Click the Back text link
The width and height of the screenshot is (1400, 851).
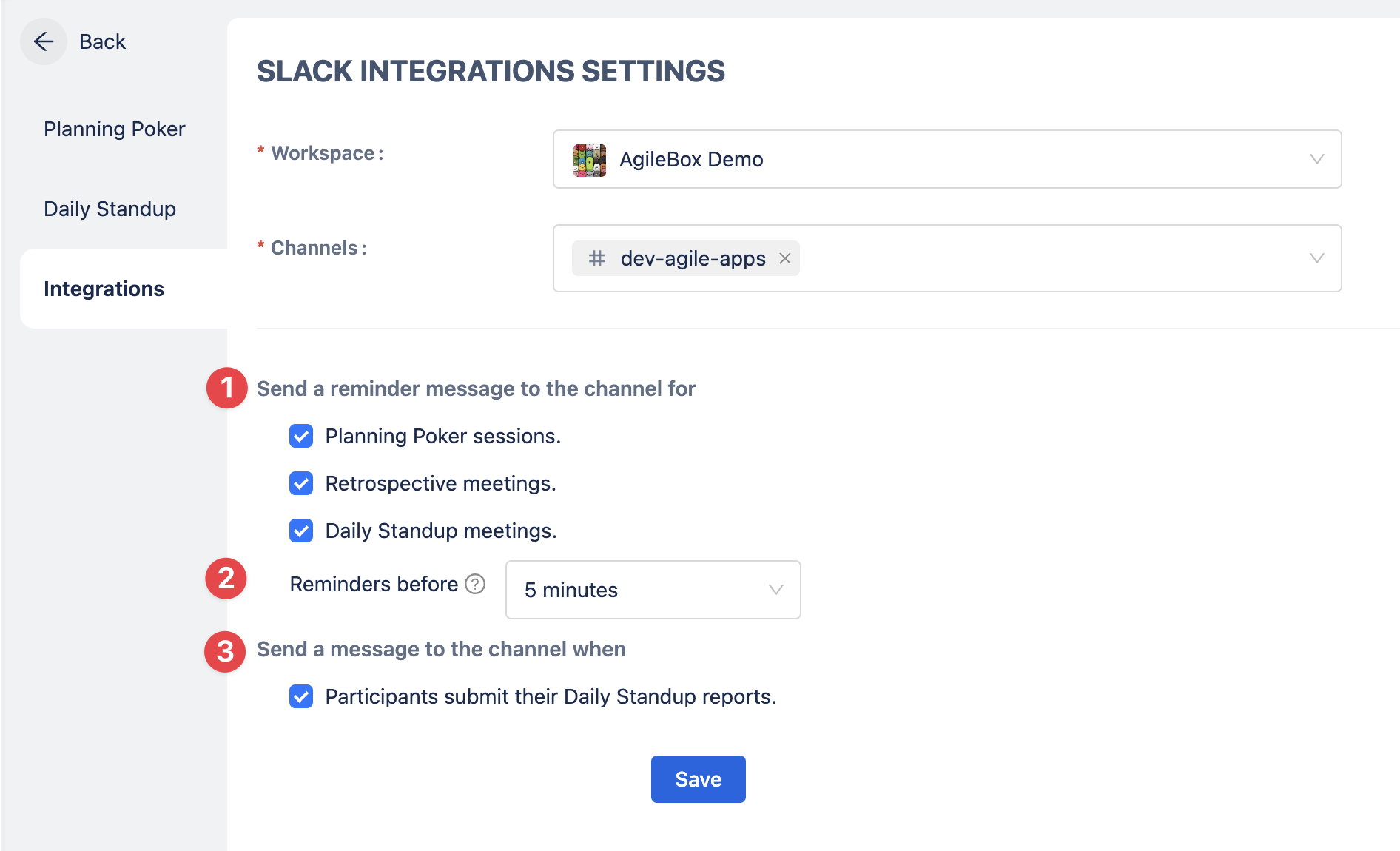click(102, 41)
